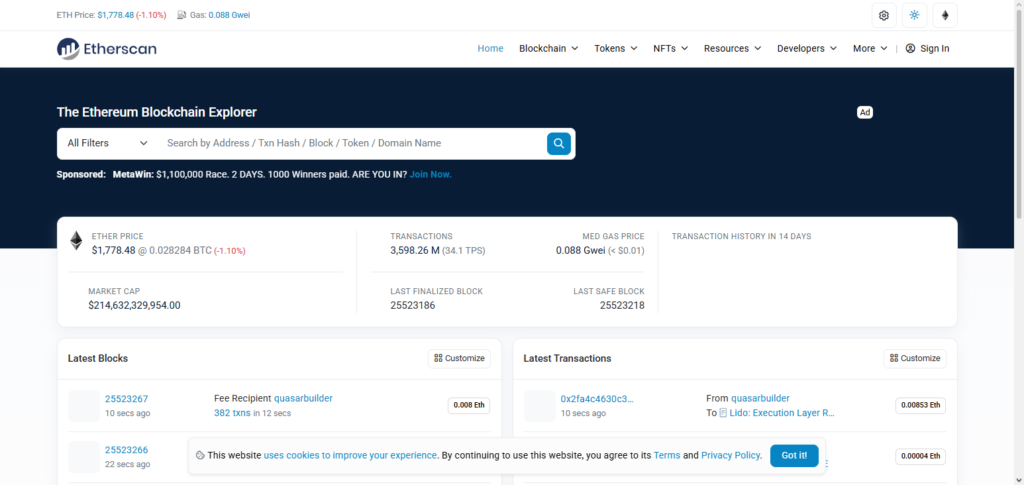
Task: Open Lido: Execution Layer R... link
Action: pos(782,413)
